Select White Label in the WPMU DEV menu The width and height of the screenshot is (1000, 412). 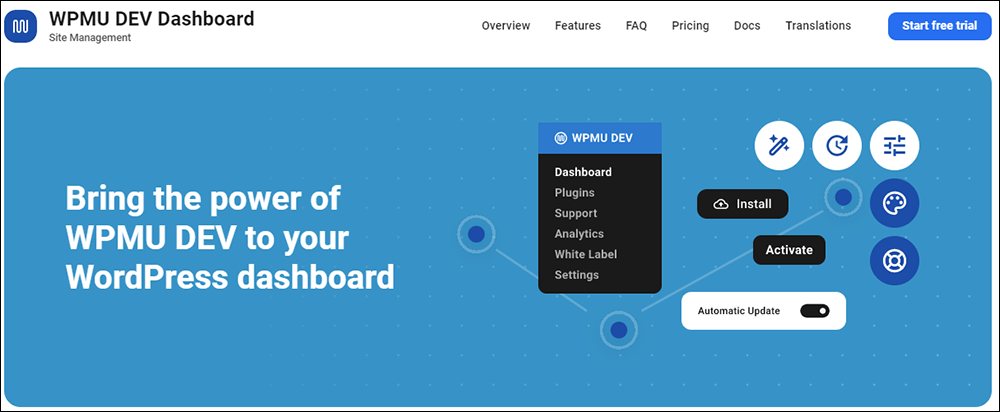[585, 254]
